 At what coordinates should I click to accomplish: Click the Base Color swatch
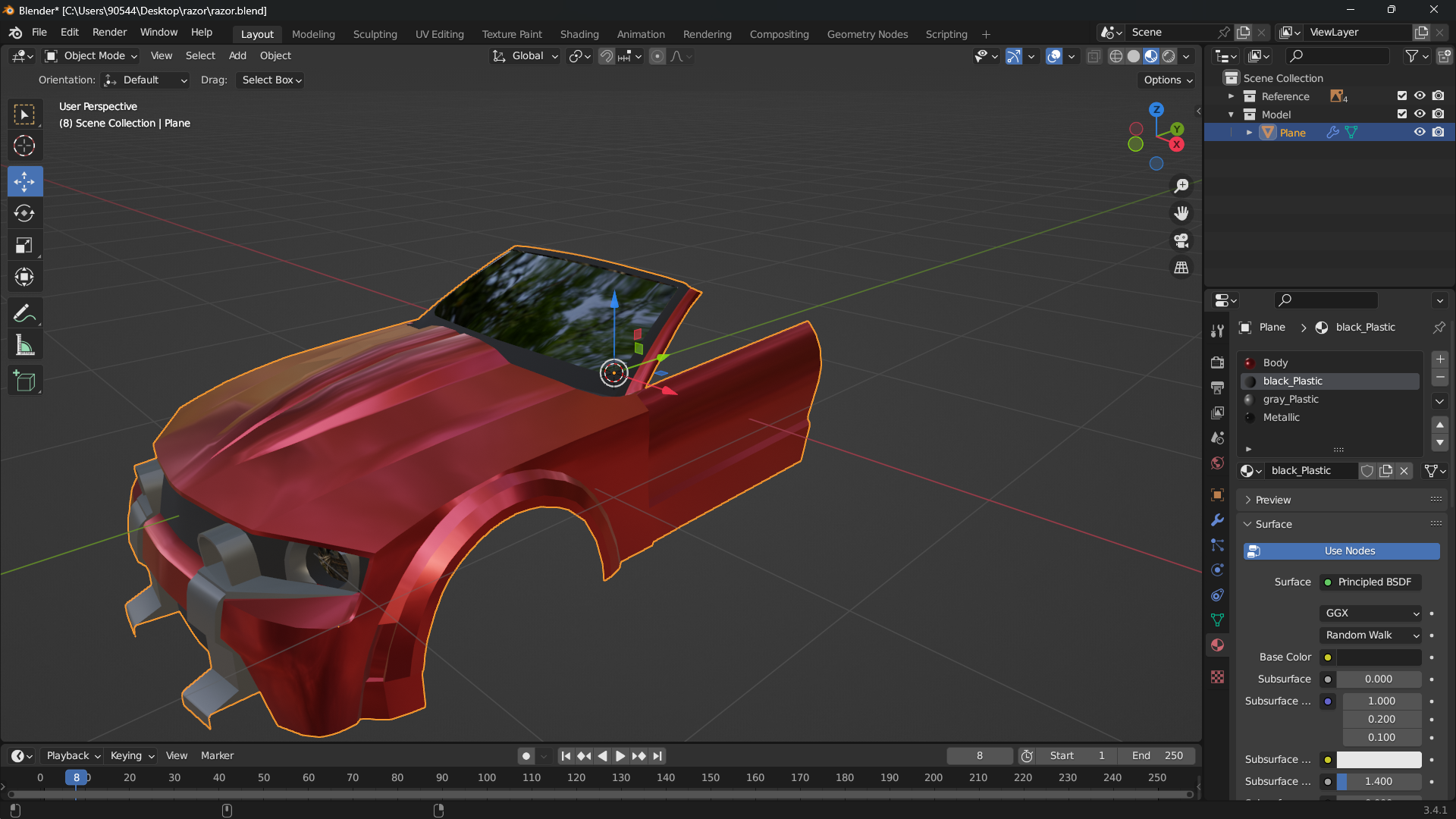(1378, 657)
